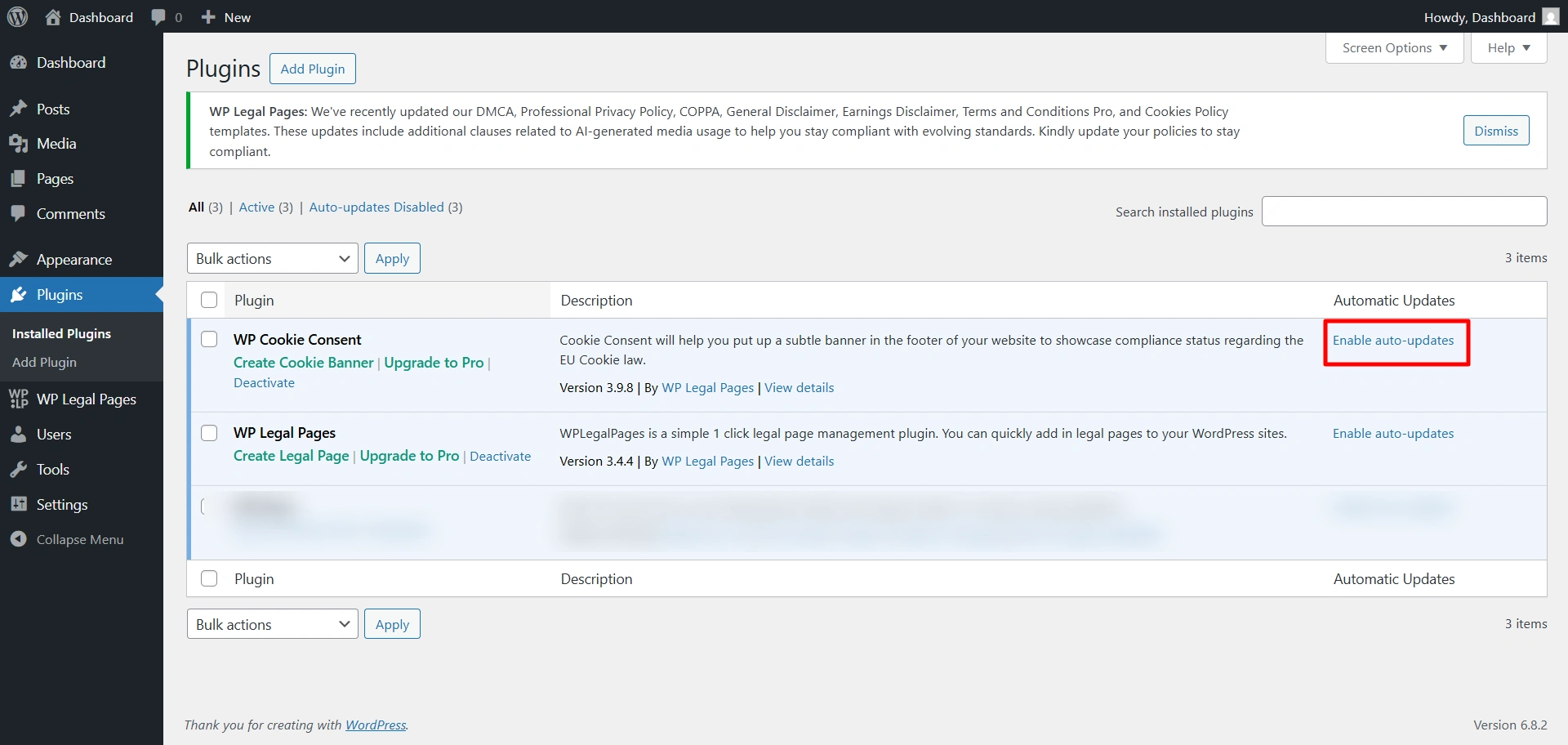This screenshot has width=1568, height=745.
Task: Open the Settings icon in sidebar
Action: pyautogui.click(x=19, y=504)
